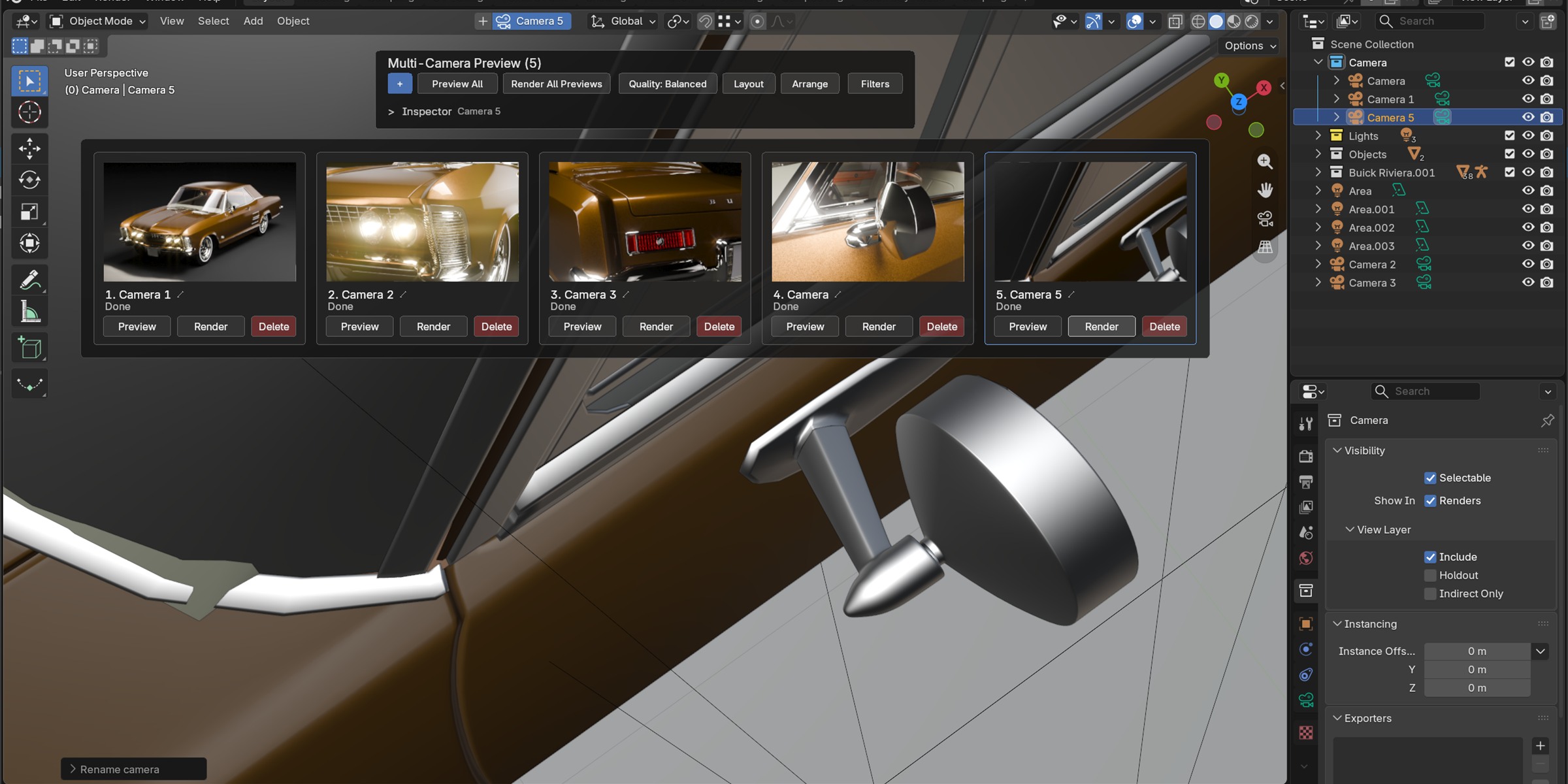
Task: Click the Preview All button
Action: [x=457, y=84]
